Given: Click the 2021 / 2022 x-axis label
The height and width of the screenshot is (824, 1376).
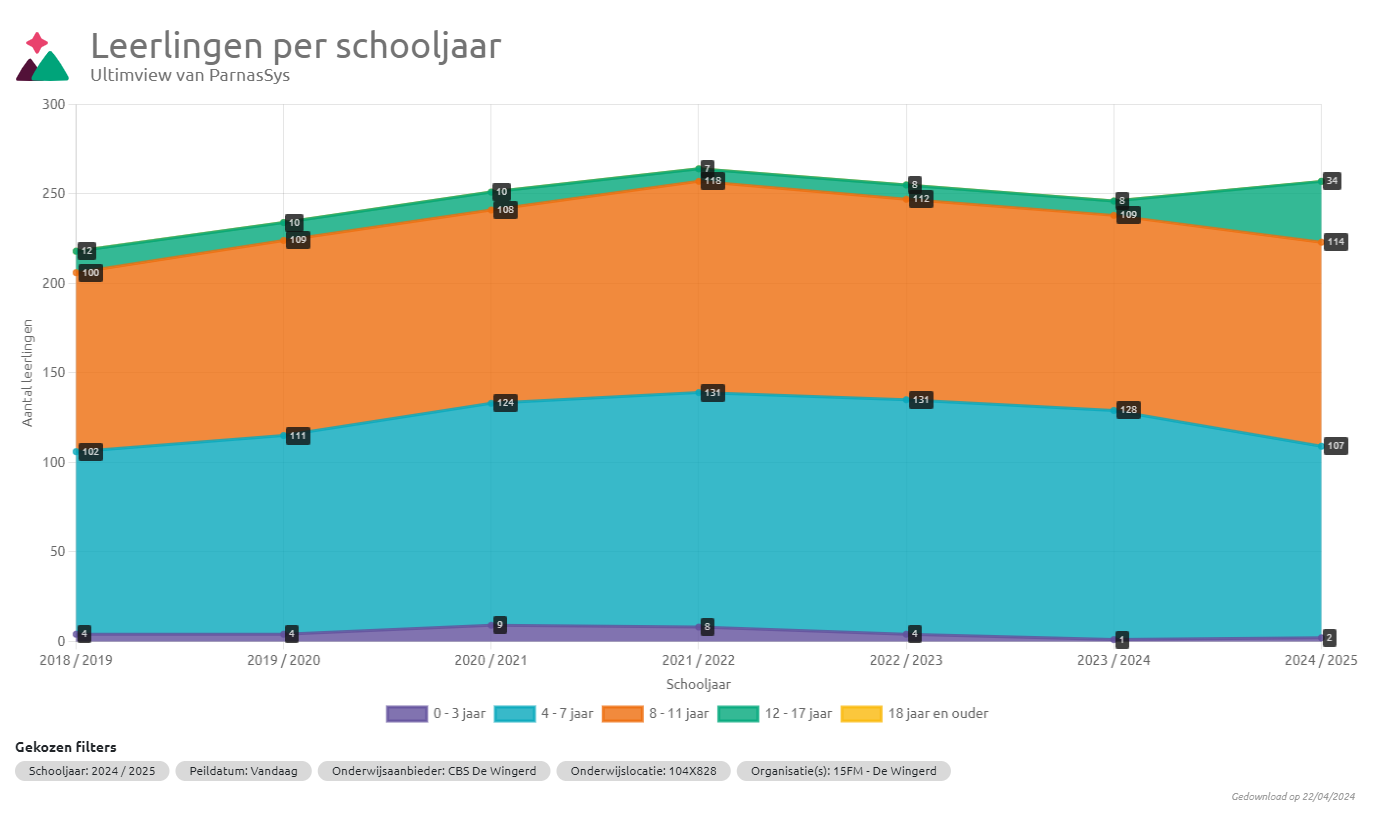Looking at the screenshot, I should click(698, 661).
